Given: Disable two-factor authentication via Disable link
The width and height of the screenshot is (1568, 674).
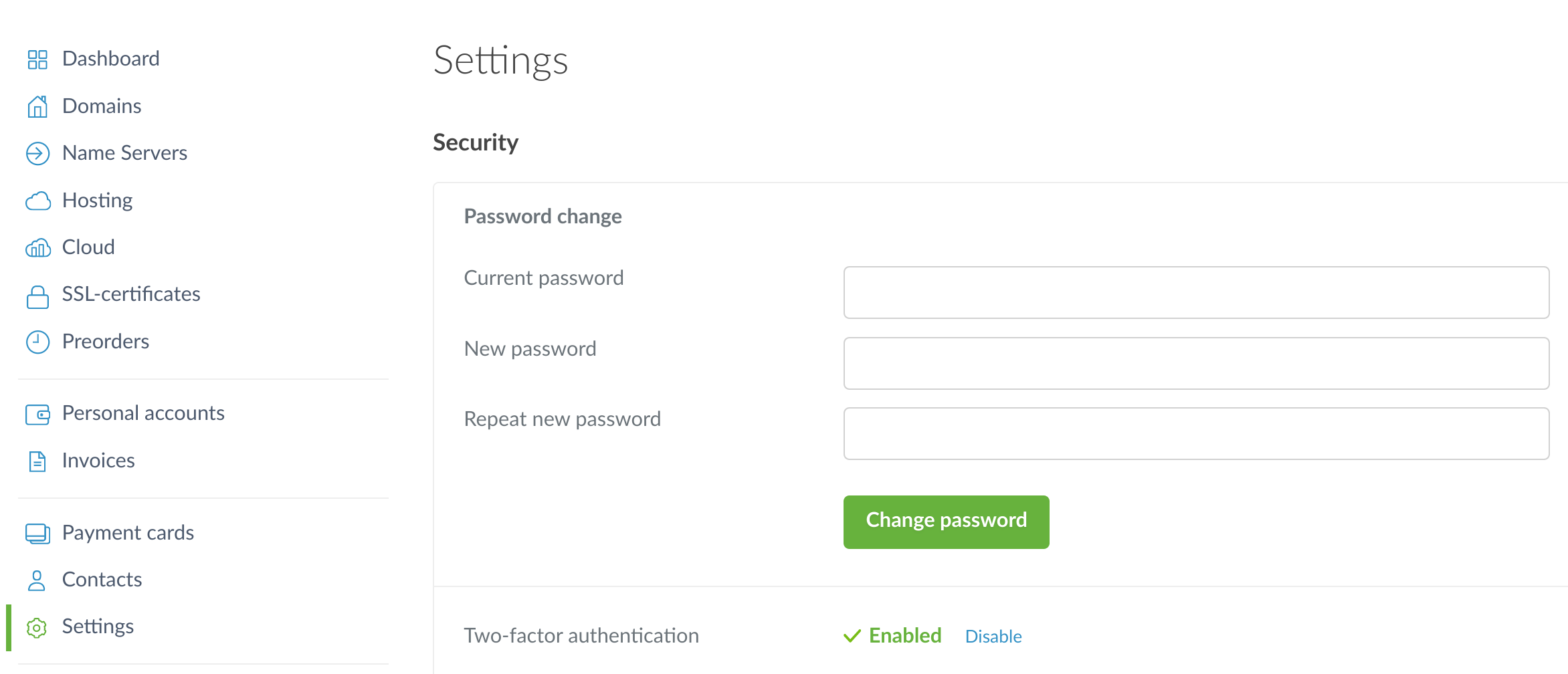Looking at the screenshot, I should pyautogui.click(x=993, y=637).
